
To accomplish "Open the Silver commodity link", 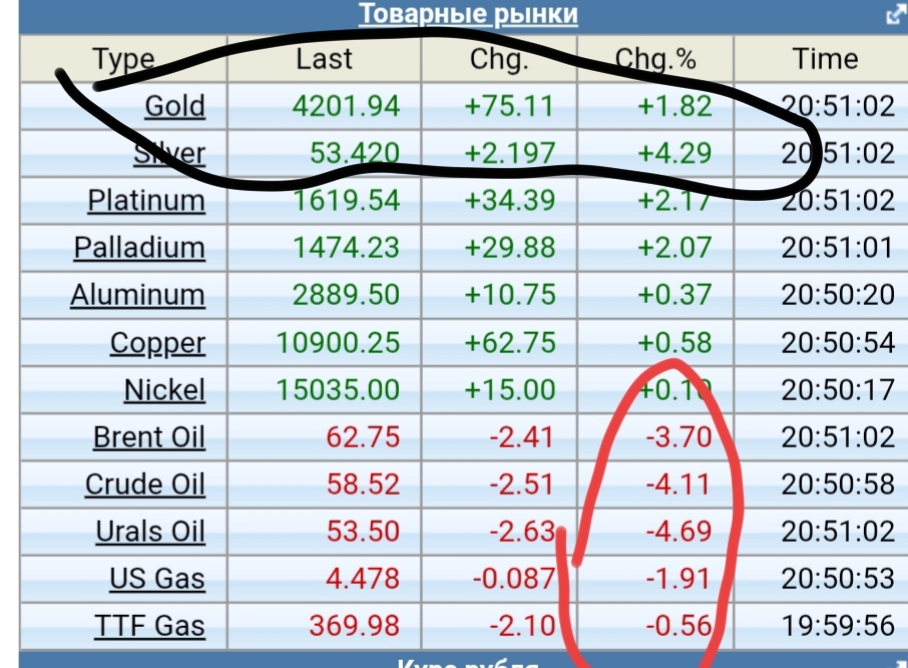I will [x=170, y=154].
